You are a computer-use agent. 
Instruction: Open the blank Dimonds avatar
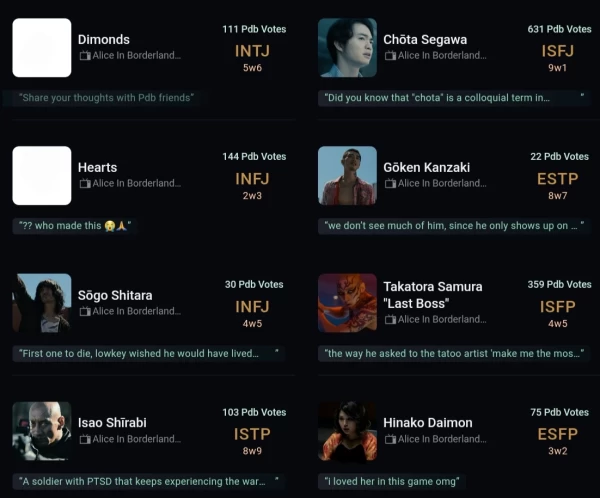(x=42, y=48)
